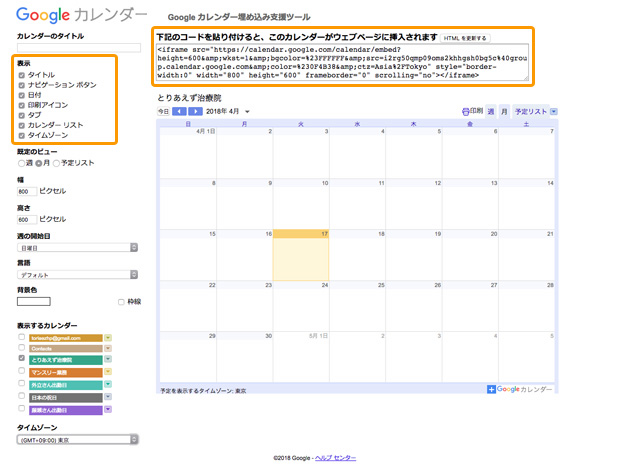Viewport: 630px width, 466px height.
Task: Enable the 枠線 border checkbox
Action: [121, 302]
